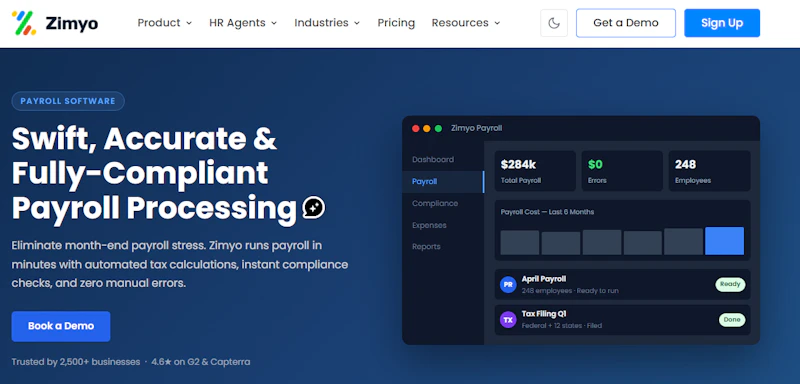This screenshot has width=800, height=384.
Task: Toggle dark mode moon icon
Action: [x=554, y=23]
